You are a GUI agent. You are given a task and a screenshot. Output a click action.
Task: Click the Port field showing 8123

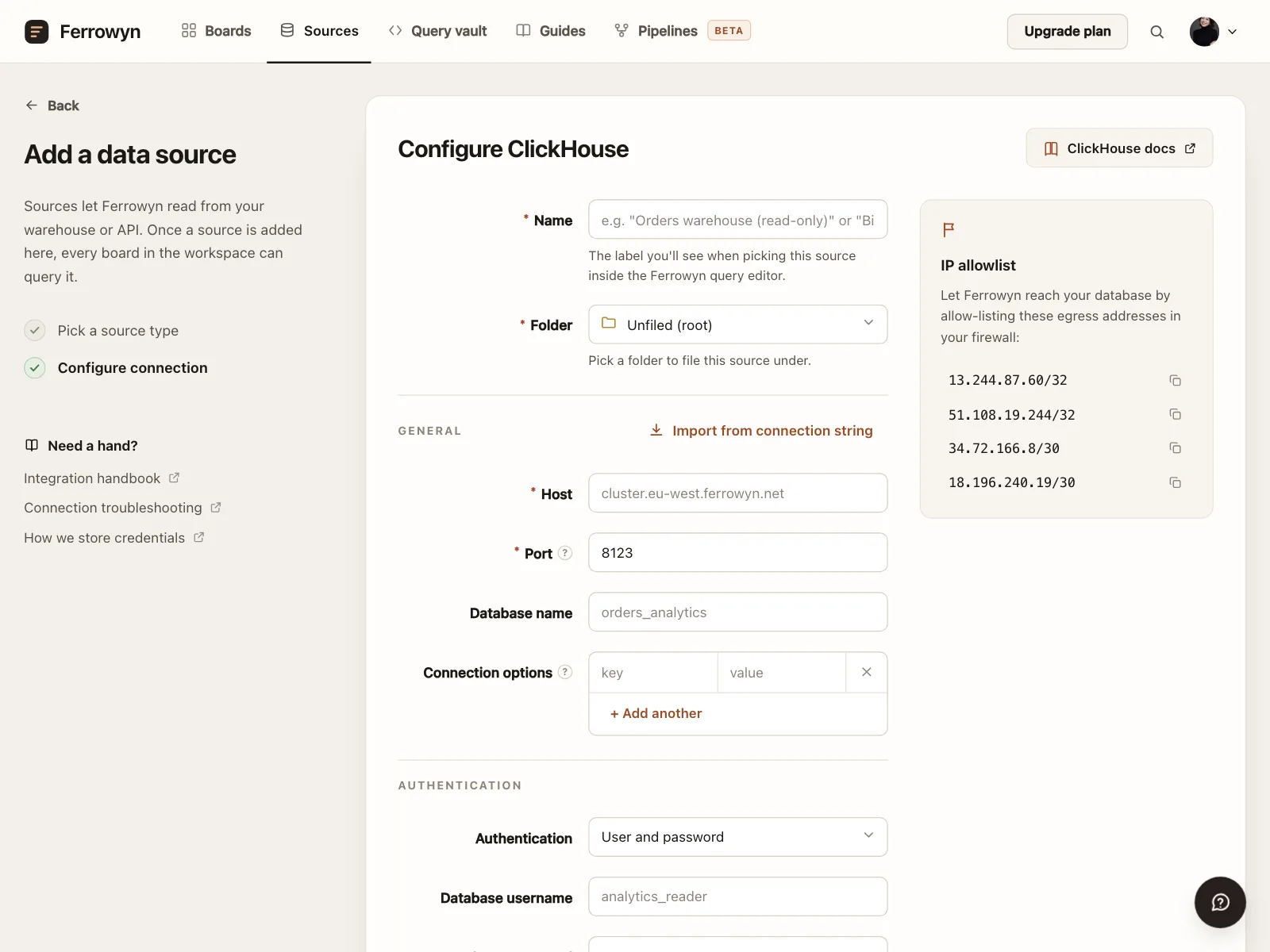tap(738, 553)
